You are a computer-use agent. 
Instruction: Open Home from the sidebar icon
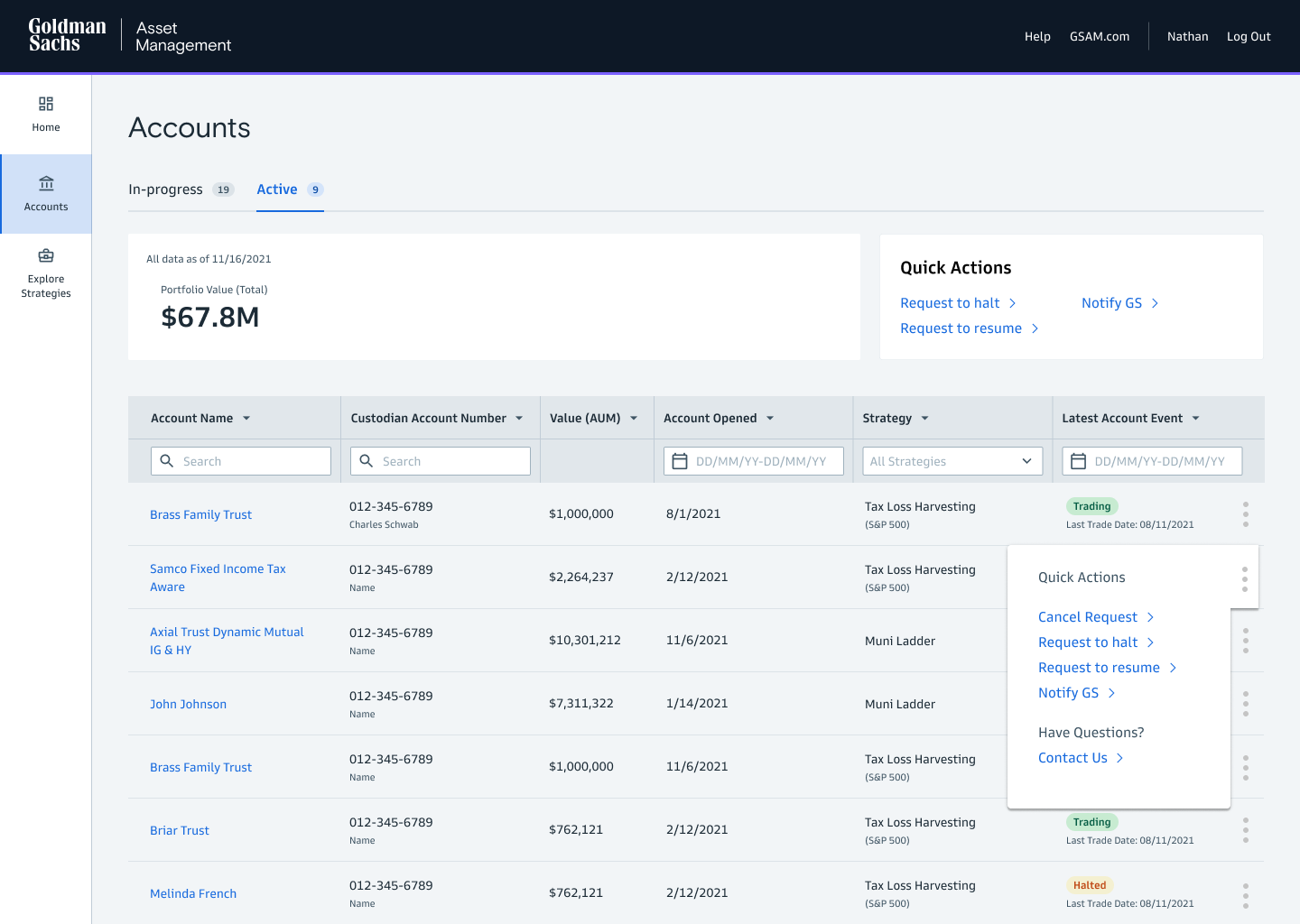coord(46,104)
